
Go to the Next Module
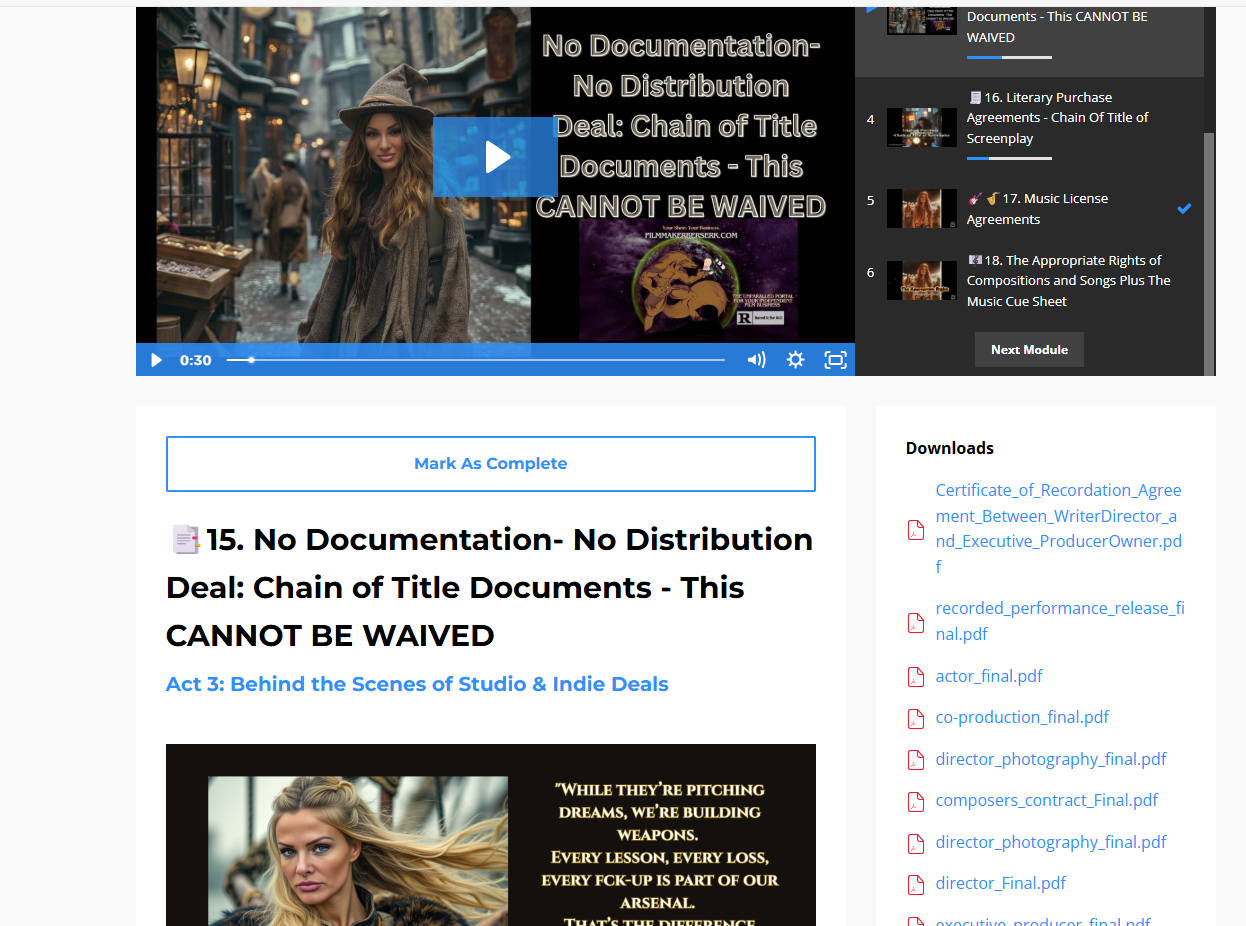click(1029, 350)
